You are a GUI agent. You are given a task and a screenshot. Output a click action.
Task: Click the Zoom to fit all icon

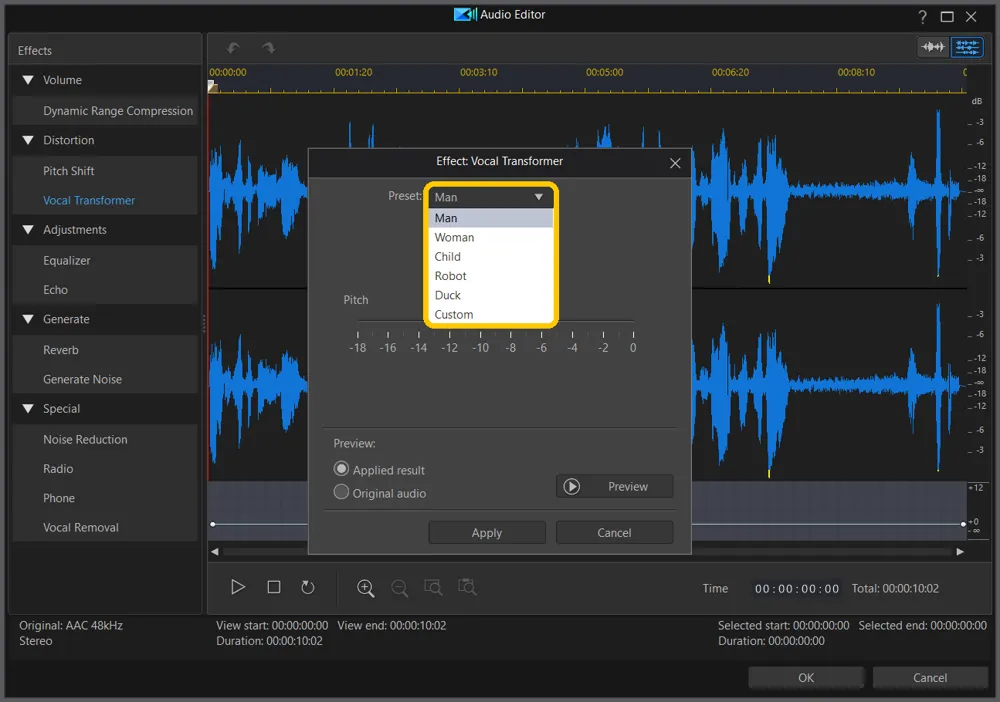pos(467,587)
